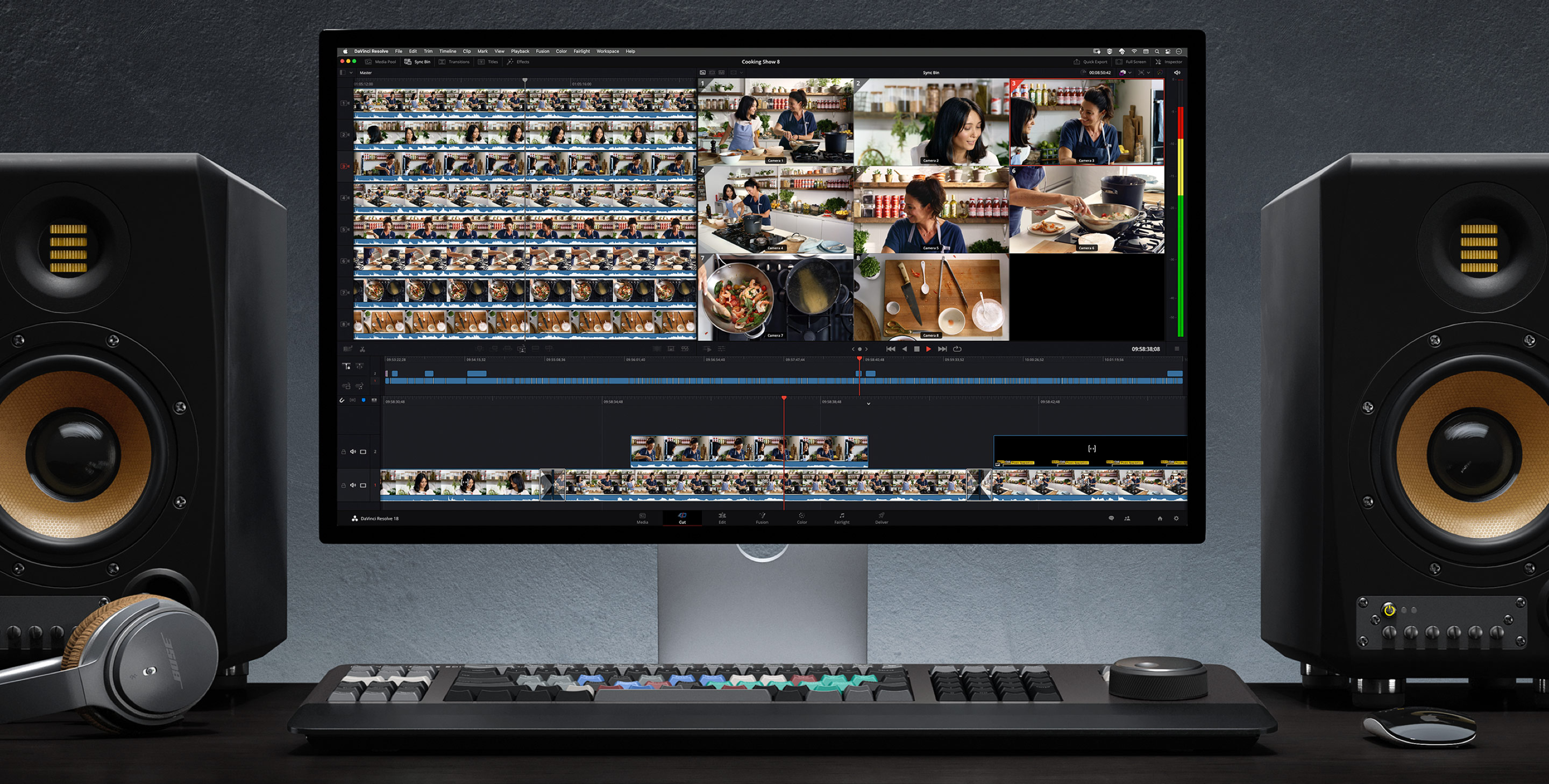Viewport: 1549px width, 784px height.
Task: Click the Full Screen button
Action: (x=1131, y=62)
